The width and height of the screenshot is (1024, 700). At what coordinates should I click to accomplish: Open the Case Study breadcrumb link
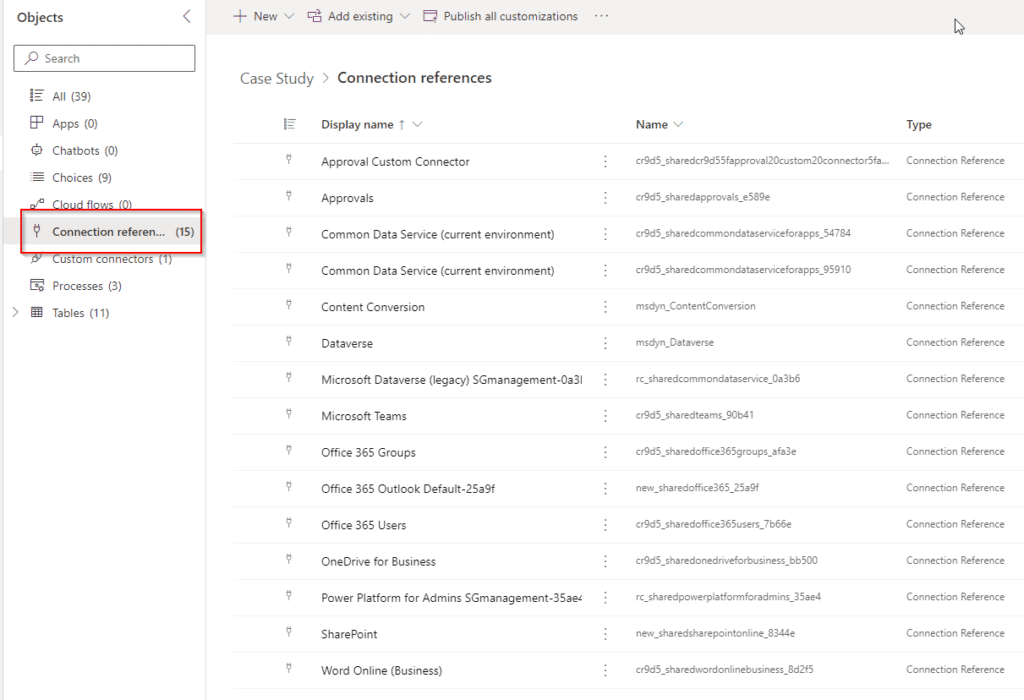[x=277, y=78]
